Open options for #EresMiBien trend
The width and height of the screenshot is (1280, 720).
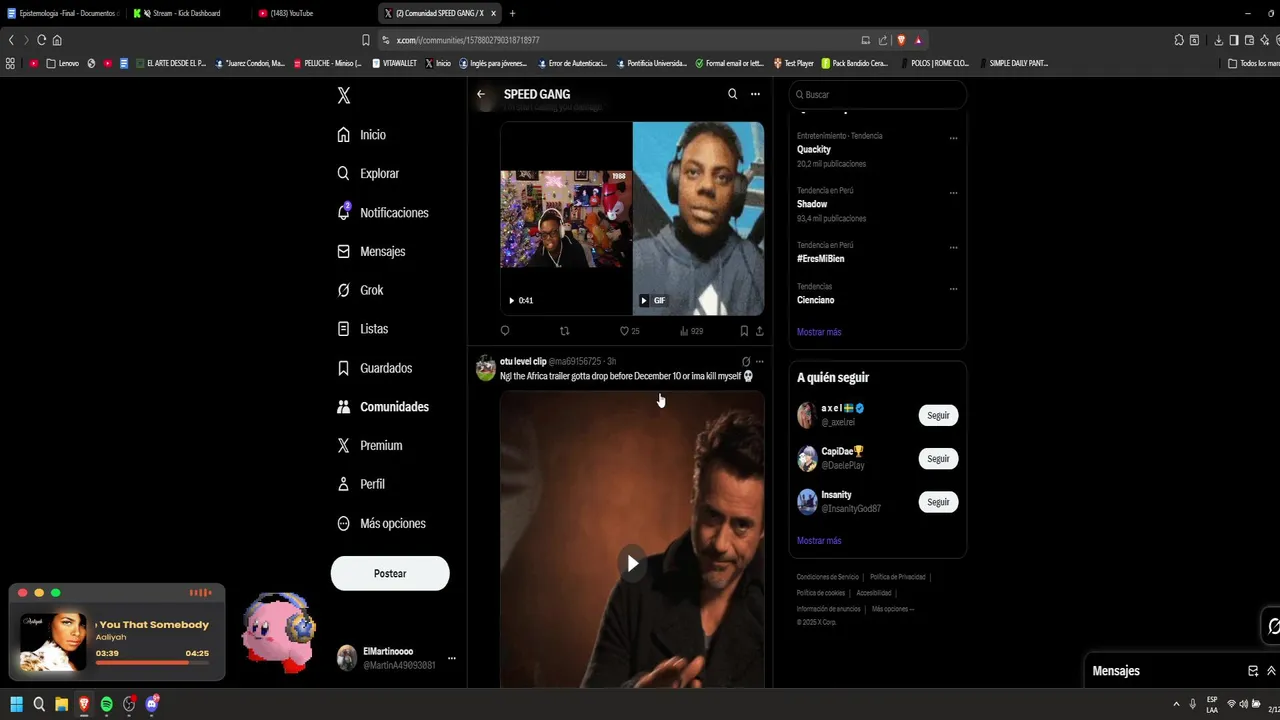(953, 248)
